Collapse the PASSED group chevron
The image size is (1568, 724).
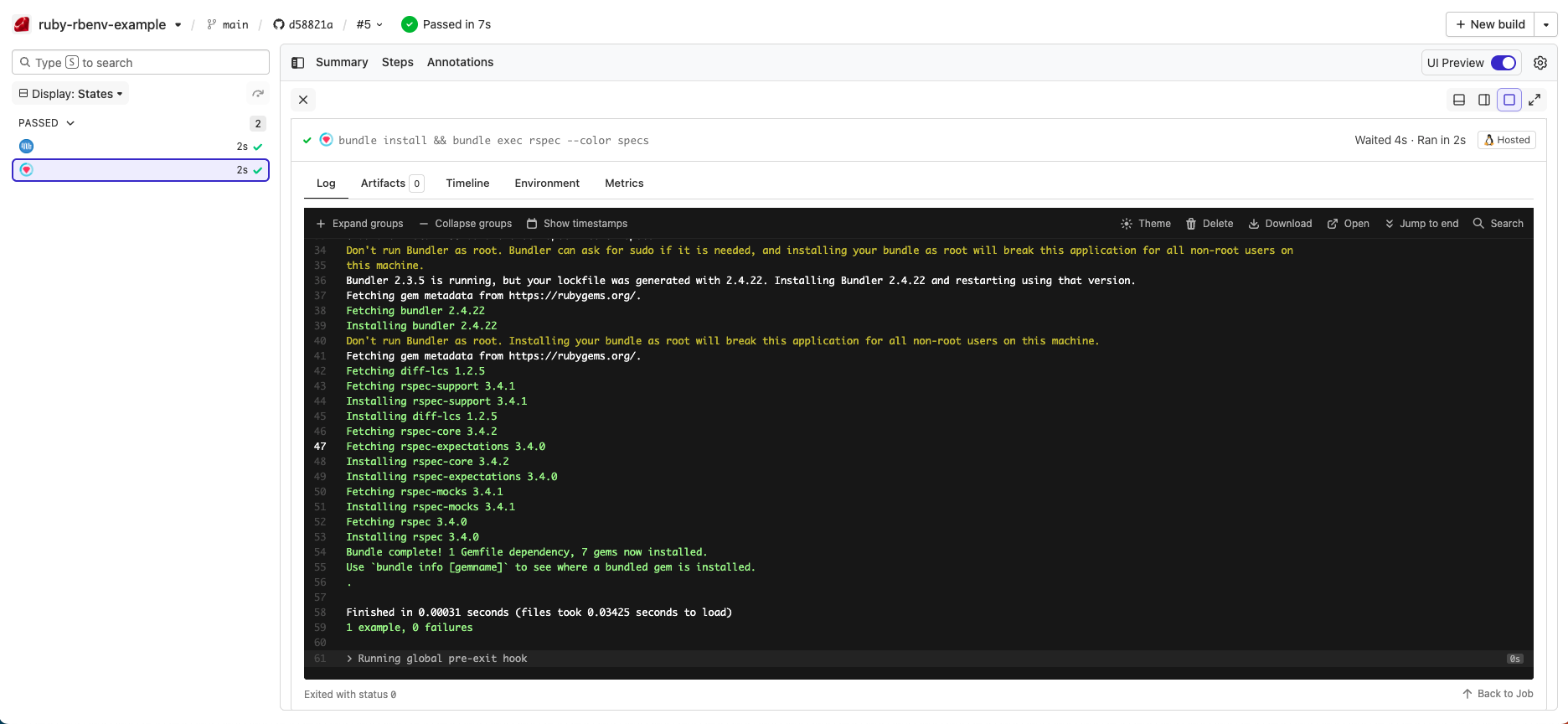(x=70, y=123)
